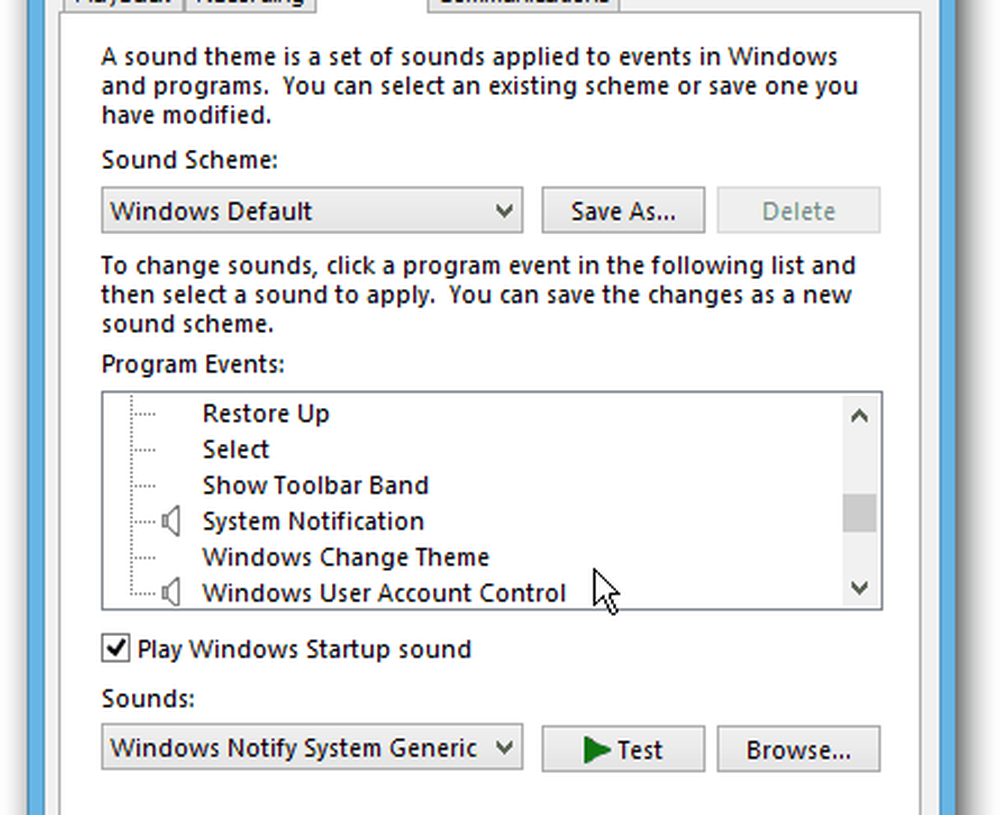This screenshot has width=1000, height=815.
Task: Click the green play icon on Test
Action: pyautogui.click(x=597, y=749)
